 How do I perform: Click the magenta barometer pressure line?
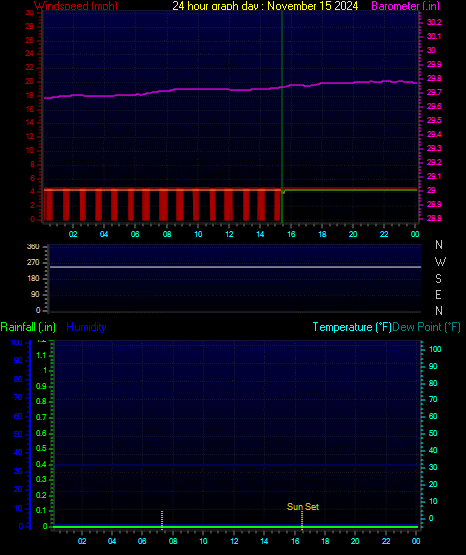coord(230,89)
